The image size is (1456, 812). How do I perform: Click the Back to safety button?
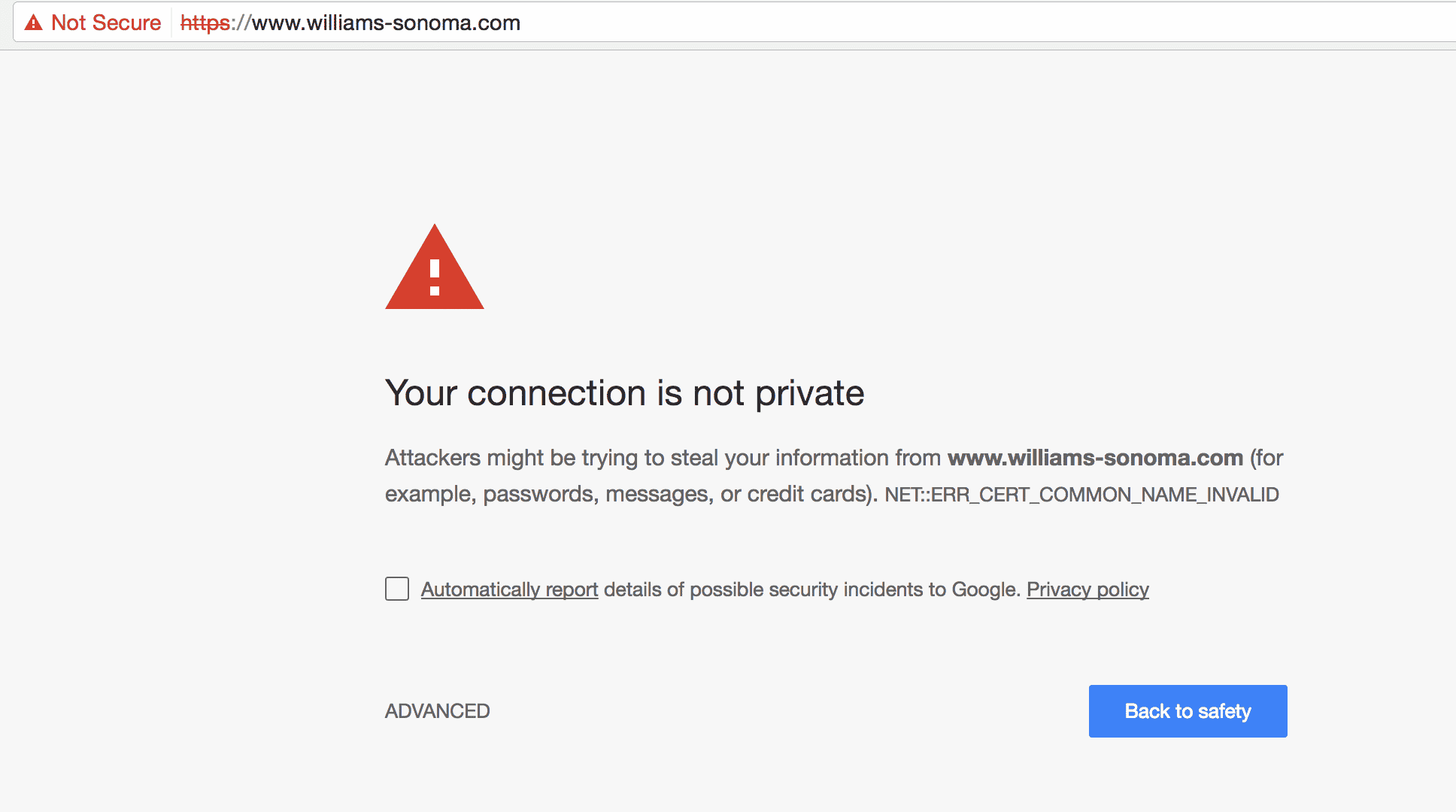(1188, 711)
